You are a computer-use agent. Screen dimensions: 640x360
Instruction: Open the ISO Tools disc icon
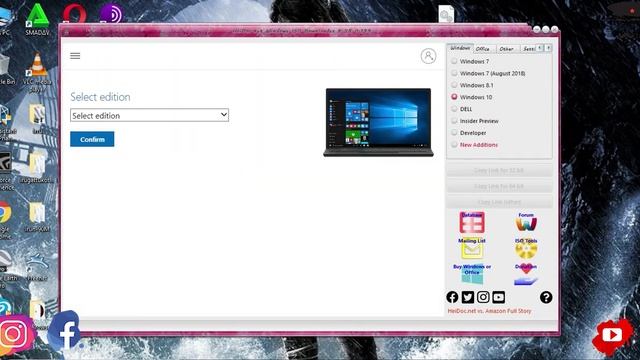point(526,249)
